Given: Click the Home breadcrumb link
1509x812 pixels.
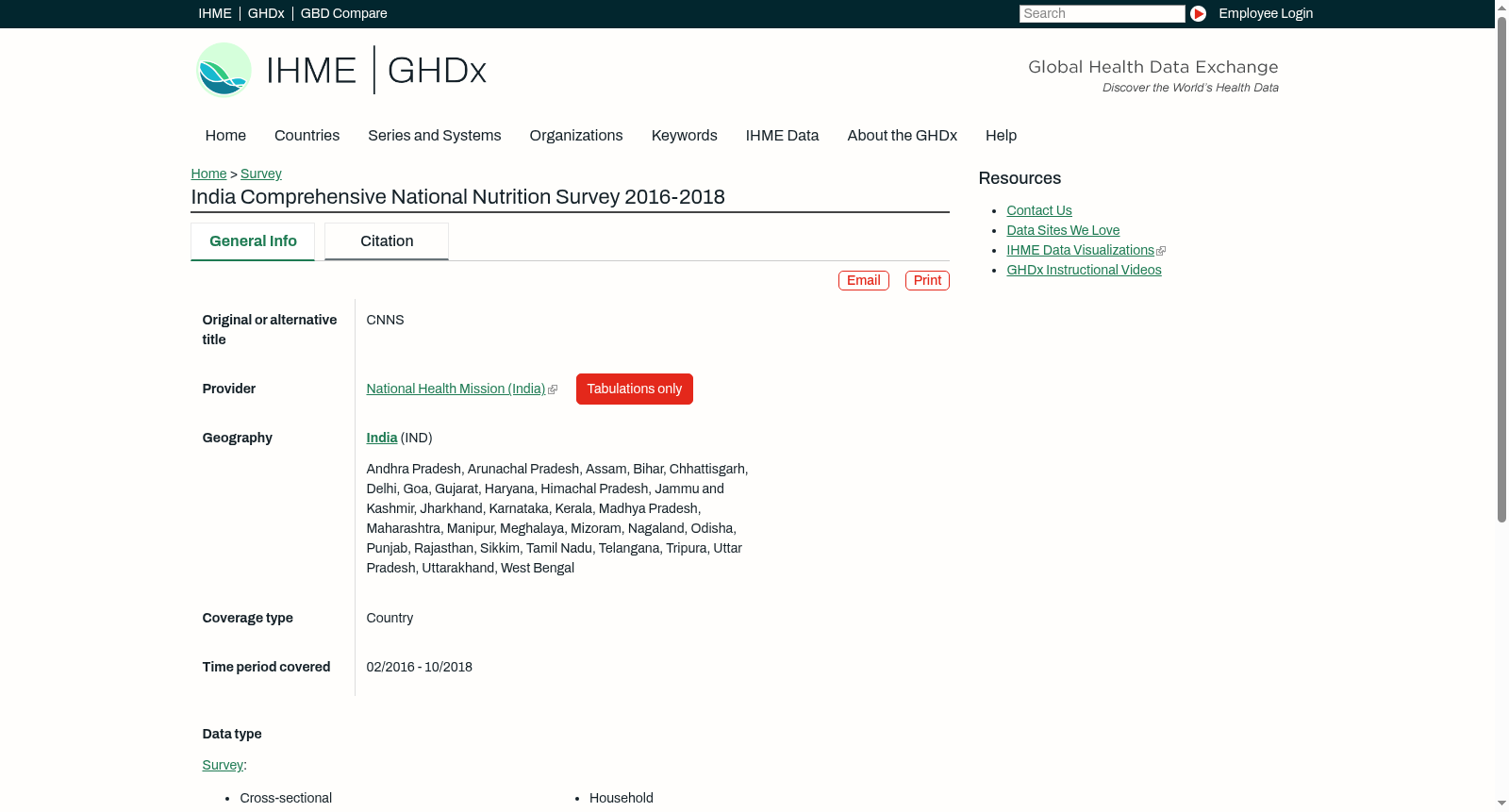Looking at the screenshot, I should pos(208,174).
